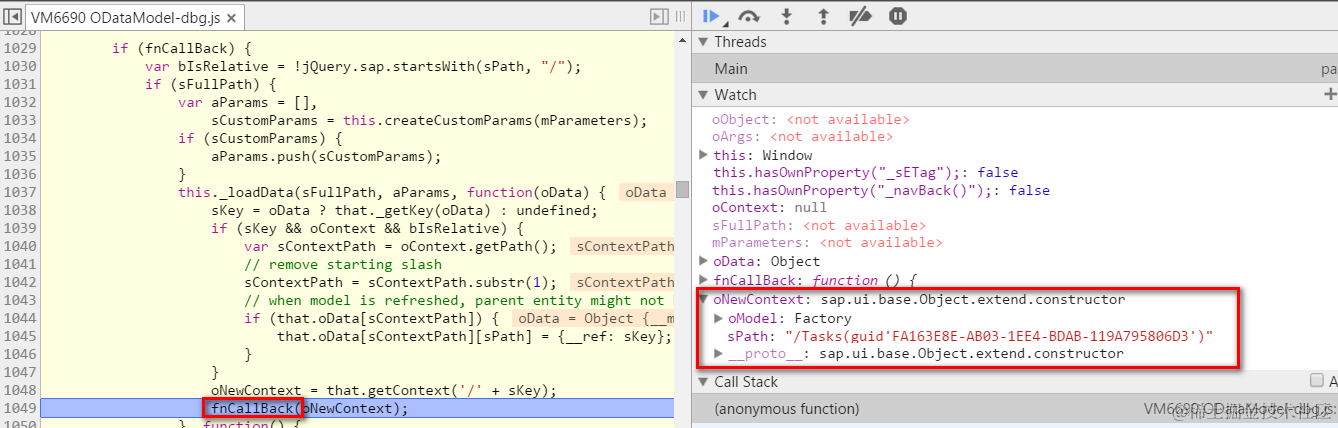Collapse the Watch section
This screenshot has width=1338, height=428.
[x=704, y=95]
